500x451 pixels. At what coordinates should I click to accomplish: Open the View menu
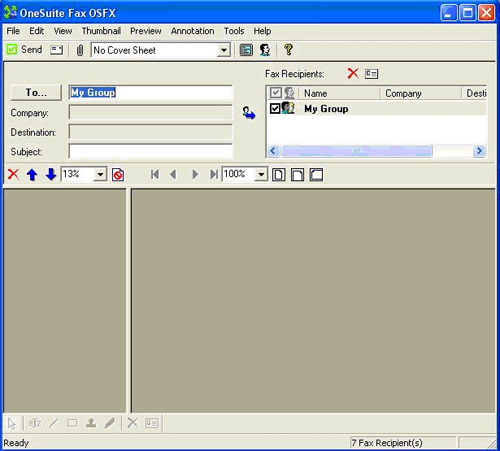pyautogui.click(x=63, y=31)
